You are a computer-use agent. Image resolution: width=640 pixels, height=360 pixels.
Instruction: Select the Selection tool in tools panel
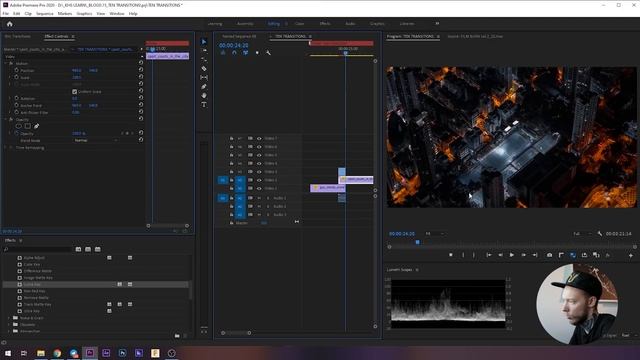204,42
